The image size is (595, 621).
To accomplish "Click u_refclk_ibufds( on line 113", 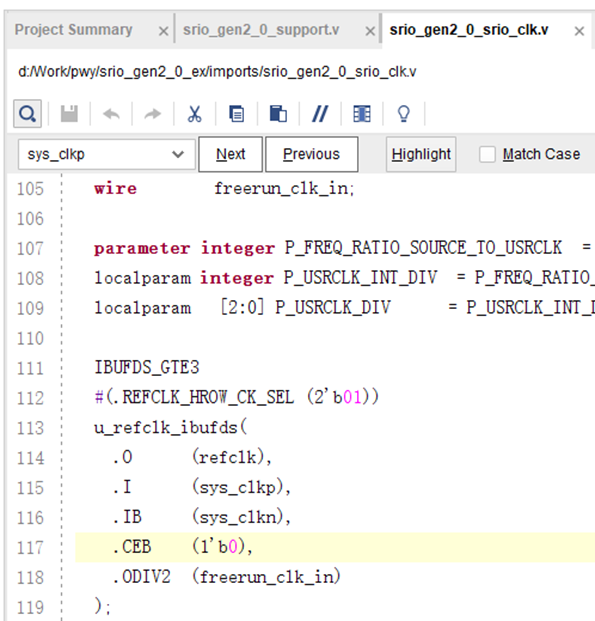I will pyautogui.click(x=170, y=428).
